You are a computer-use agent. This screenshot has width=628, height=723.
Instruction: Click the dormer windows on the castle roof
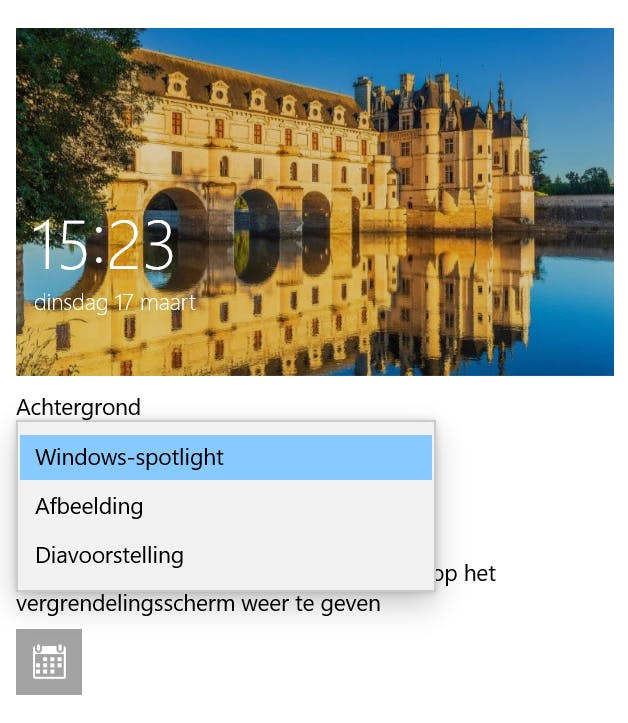point(258,99)
